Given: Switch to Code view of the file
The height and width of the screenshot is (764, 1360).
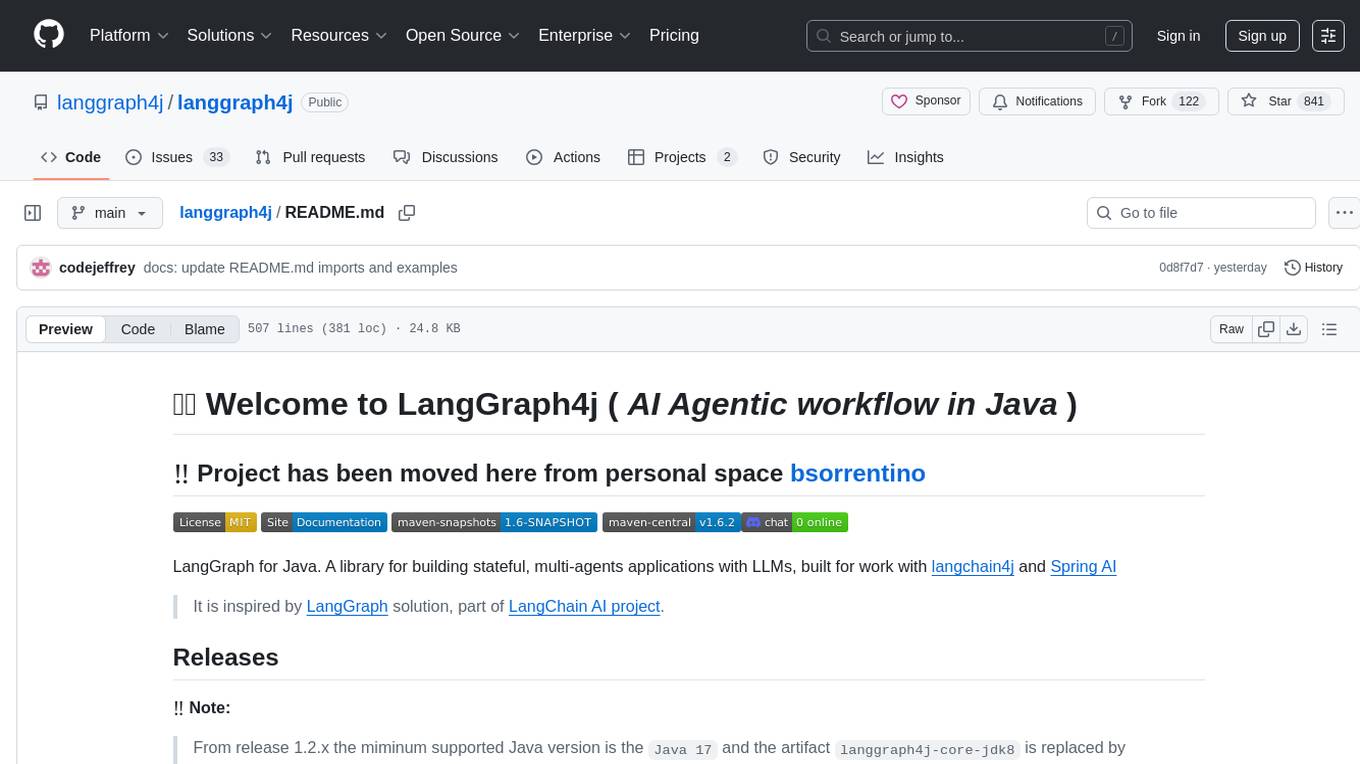Looking at the screenshot, I should [138, 329].
